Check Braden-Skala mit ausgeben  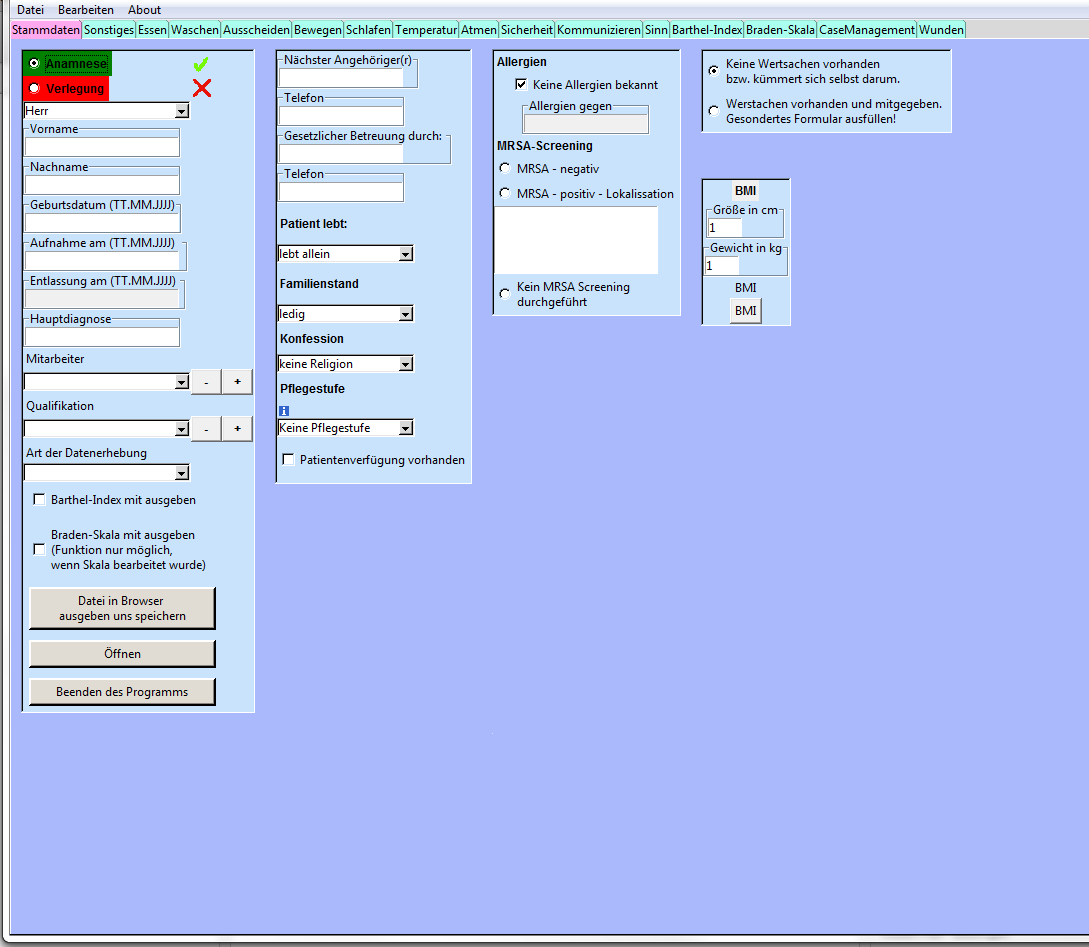click(x=39, y=549)
